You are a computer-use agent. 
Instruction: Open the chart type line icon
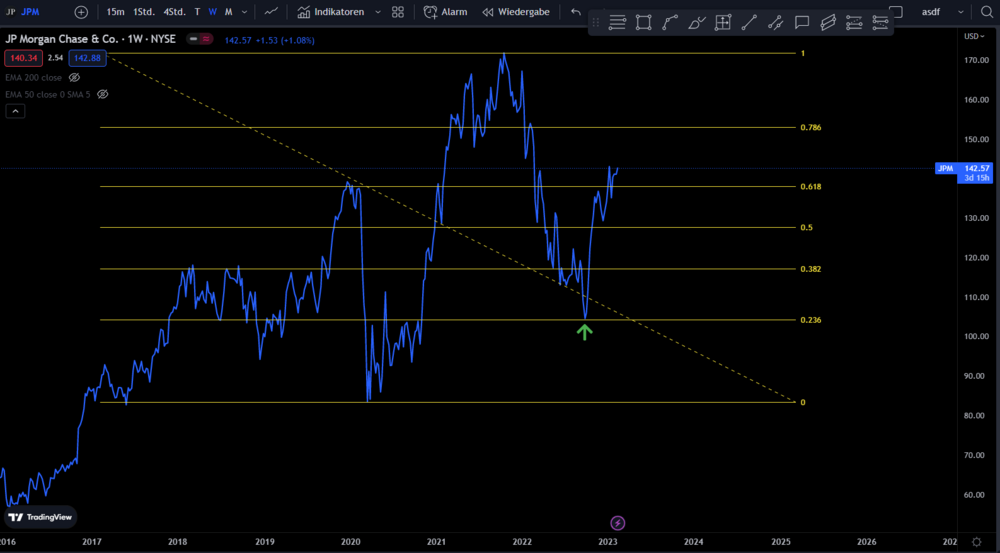[x=271, y=12]
